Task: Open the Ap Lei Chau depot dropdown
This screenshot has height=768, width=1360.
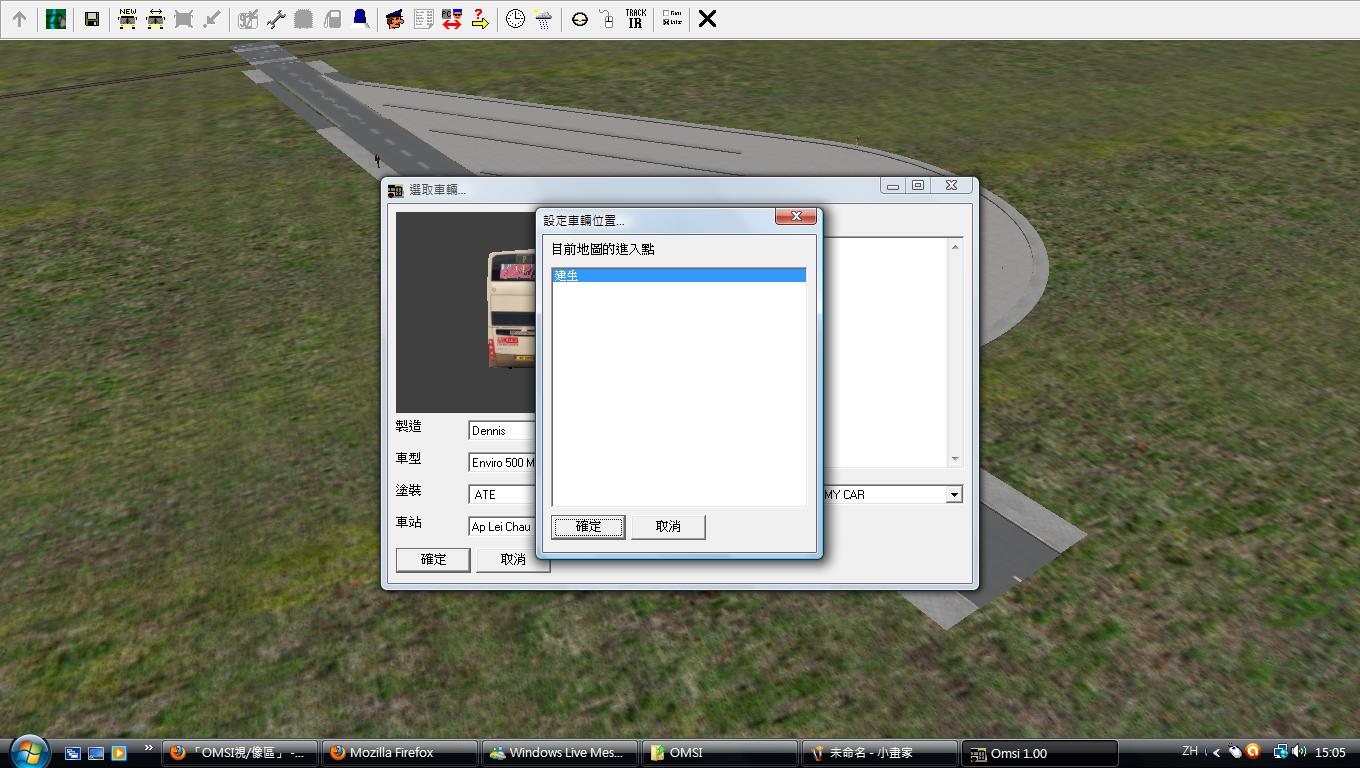Action: tap(502, 527)
